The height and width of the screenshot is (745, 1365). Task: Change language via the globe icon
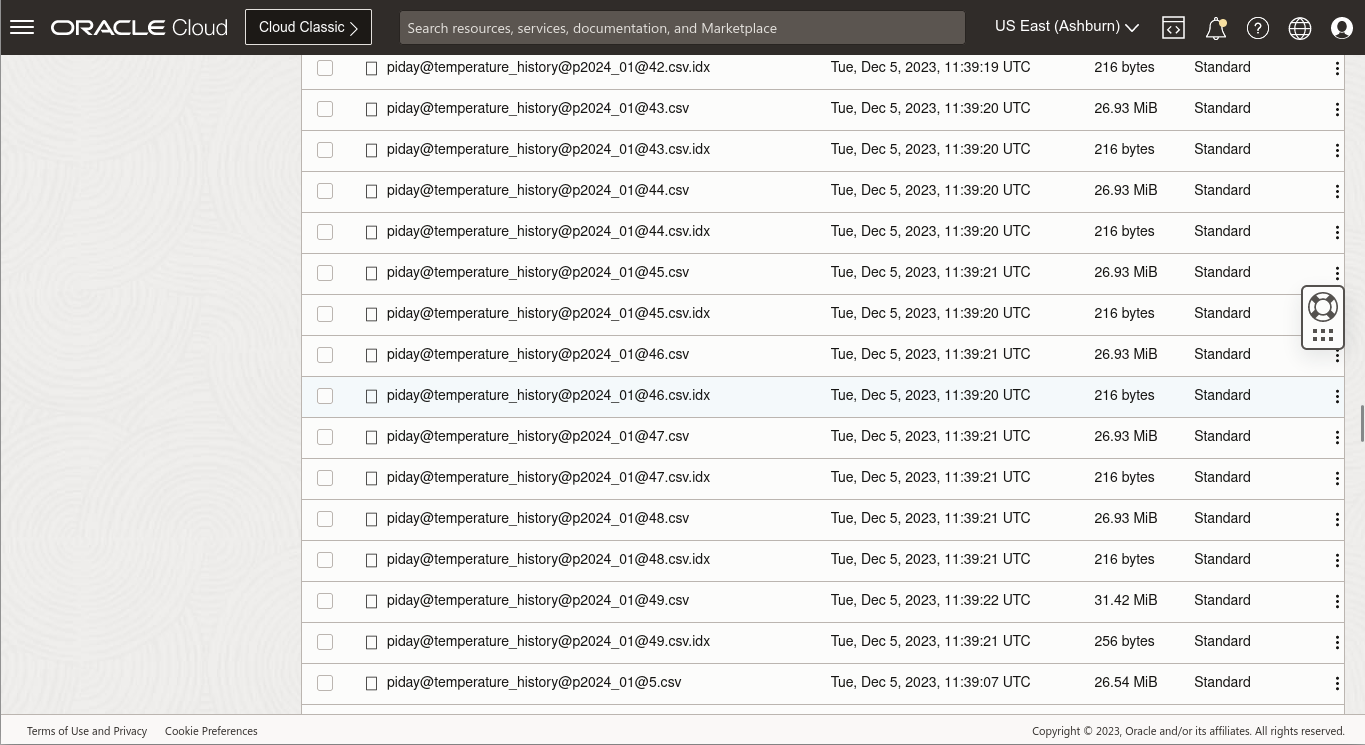coord(1299,28)
